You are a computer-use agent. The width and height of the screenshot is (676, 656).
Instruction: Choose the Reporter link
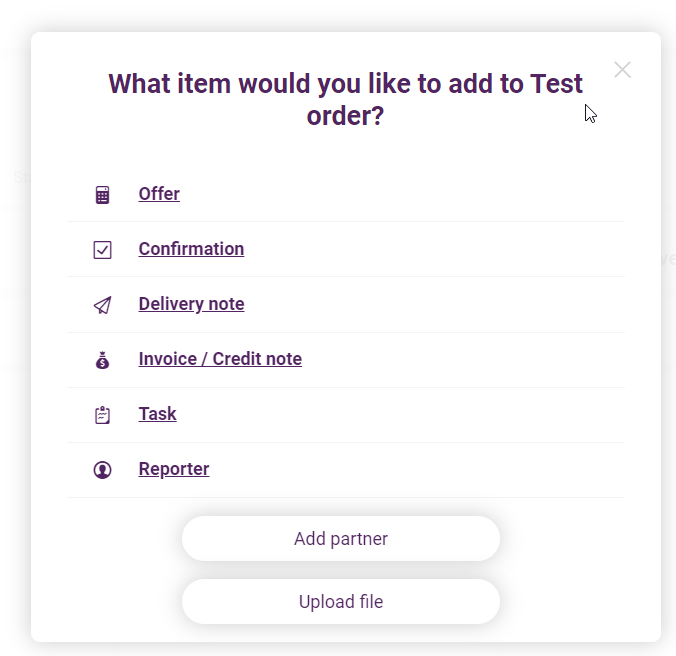(174, 469)
